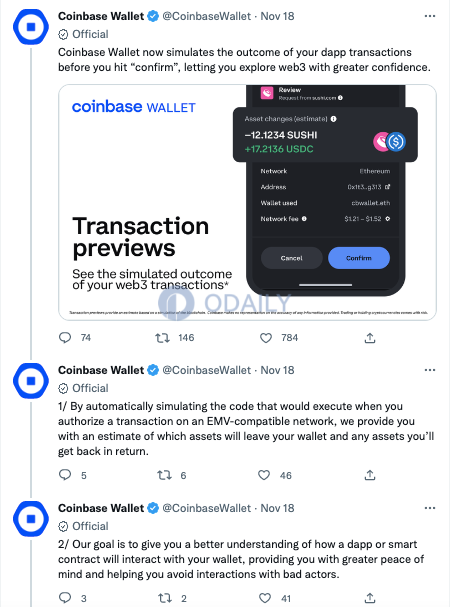Share the first tweet via share icon
Screen dimensions: 450x607
click(x=370, y=338)
